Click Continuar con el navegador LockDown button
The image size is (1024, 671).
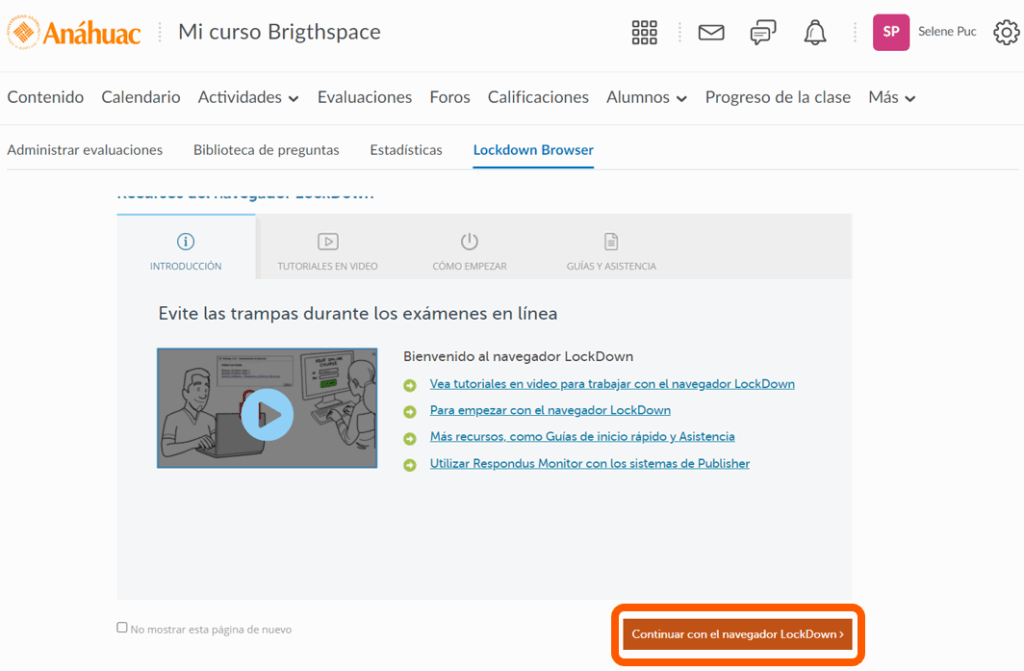[x=737, y=634]
